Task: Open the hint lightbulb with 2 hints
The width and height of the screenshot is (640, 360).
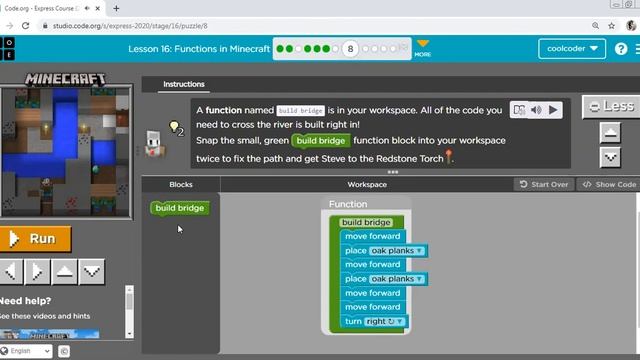Action: pos(176,128)
